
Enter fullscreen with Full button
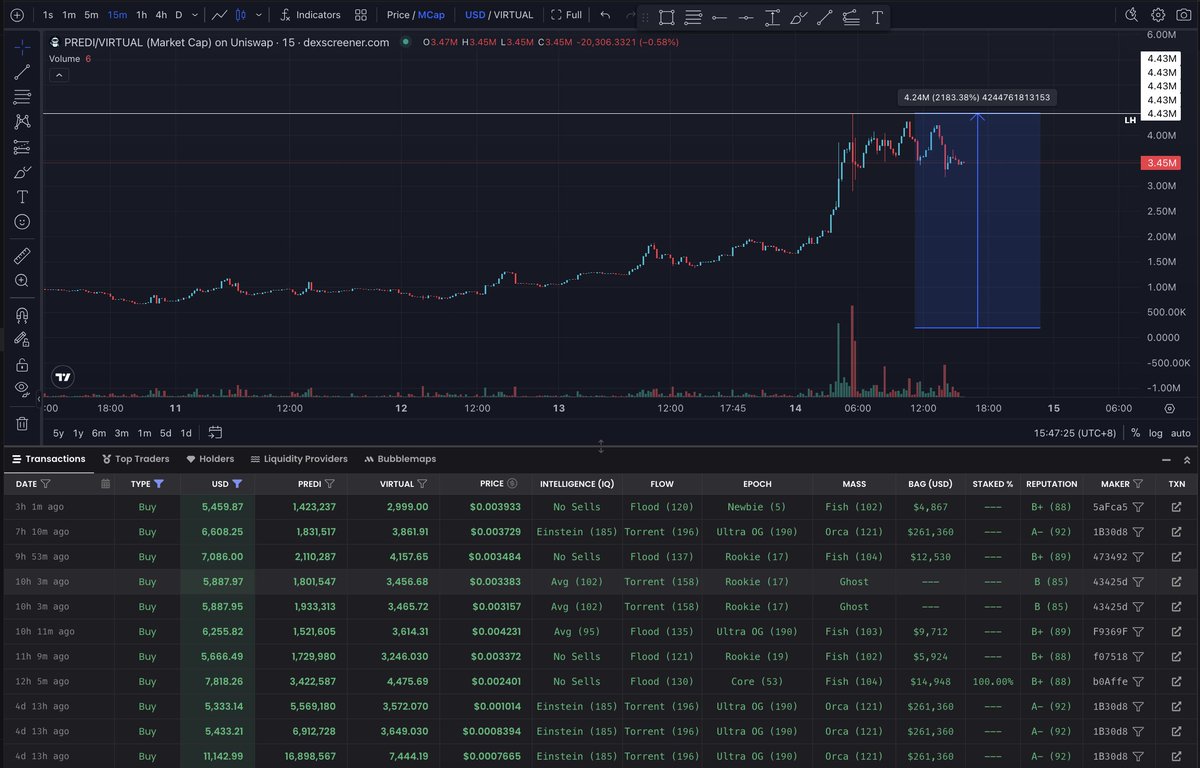click(x=567, y=15)
